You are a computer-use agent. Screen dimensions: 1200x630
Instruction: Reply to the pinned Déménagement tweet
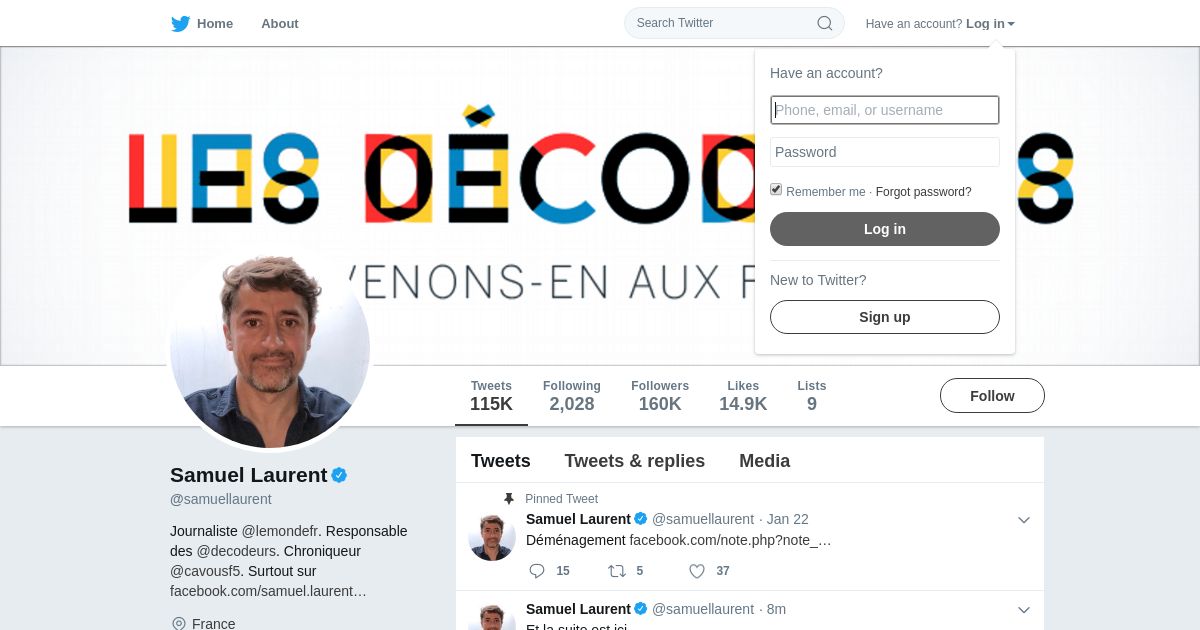(537, 571)
